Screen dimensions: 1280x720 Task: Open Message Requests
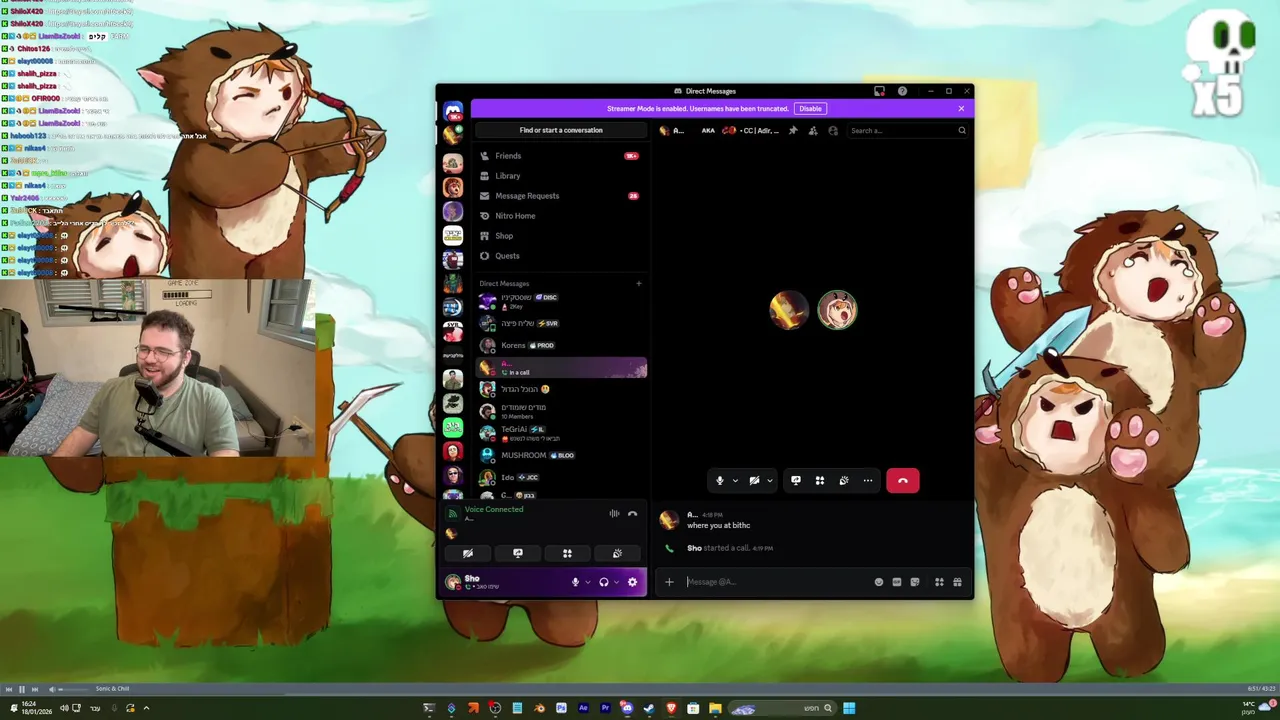pyautogui.click(x=560, y=196)
